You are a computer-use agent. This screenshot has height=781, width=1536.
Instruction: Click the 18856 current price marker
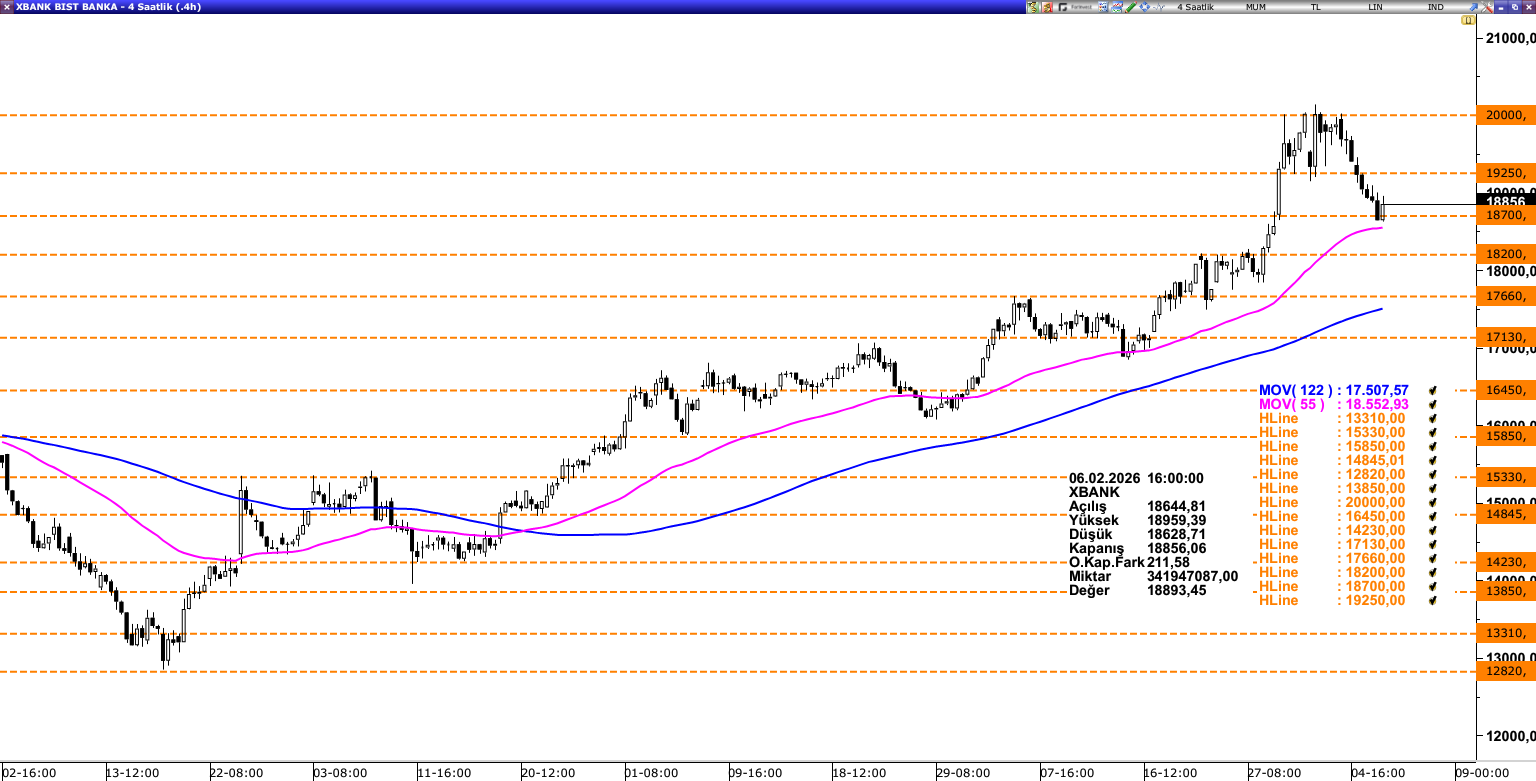point(1505,201)
